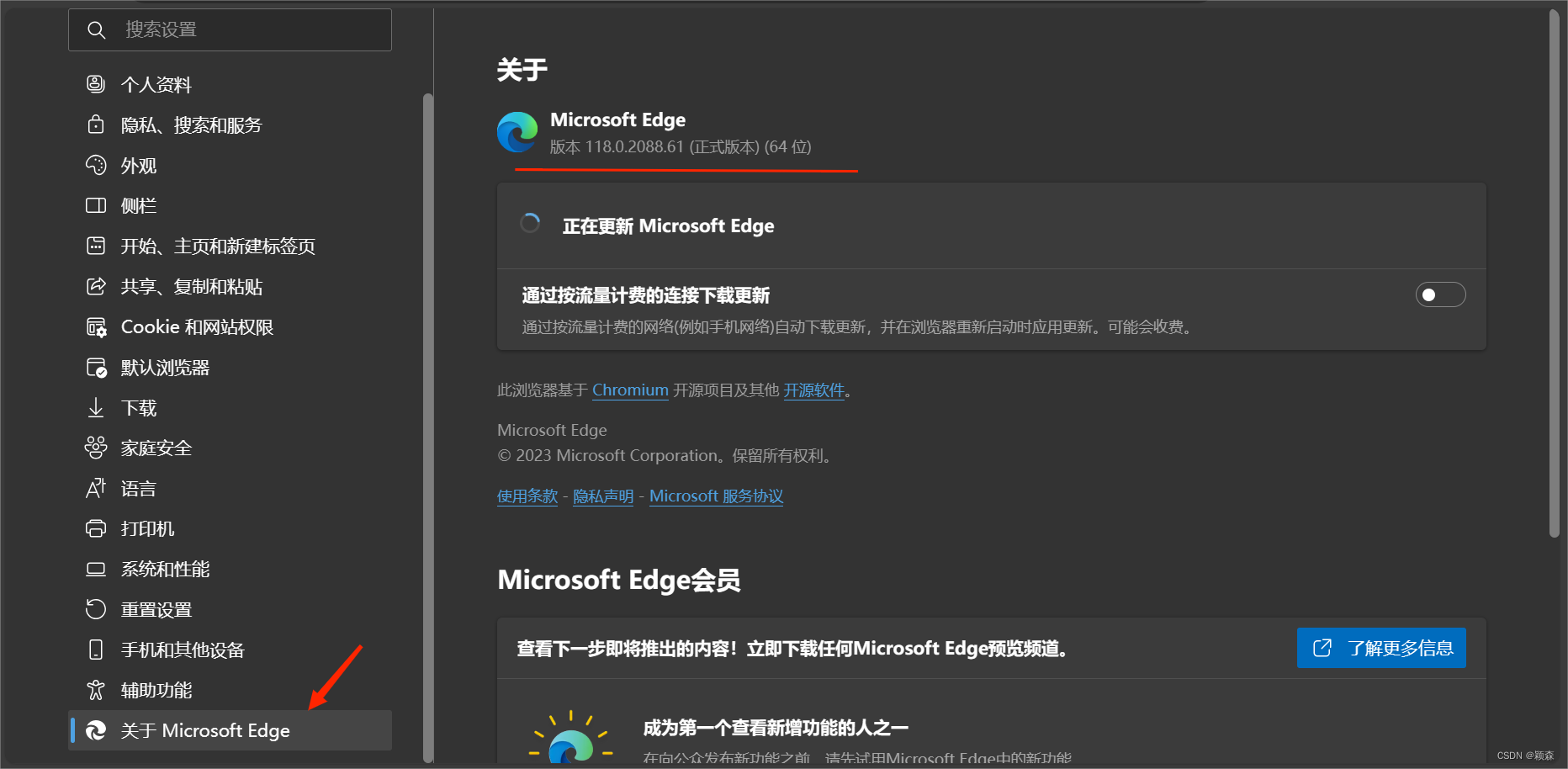Image resolution: width=1568 pixels, height=769 pixels.
Task: Go to 共享、复制和粘贴 settings
Action: 230,286
